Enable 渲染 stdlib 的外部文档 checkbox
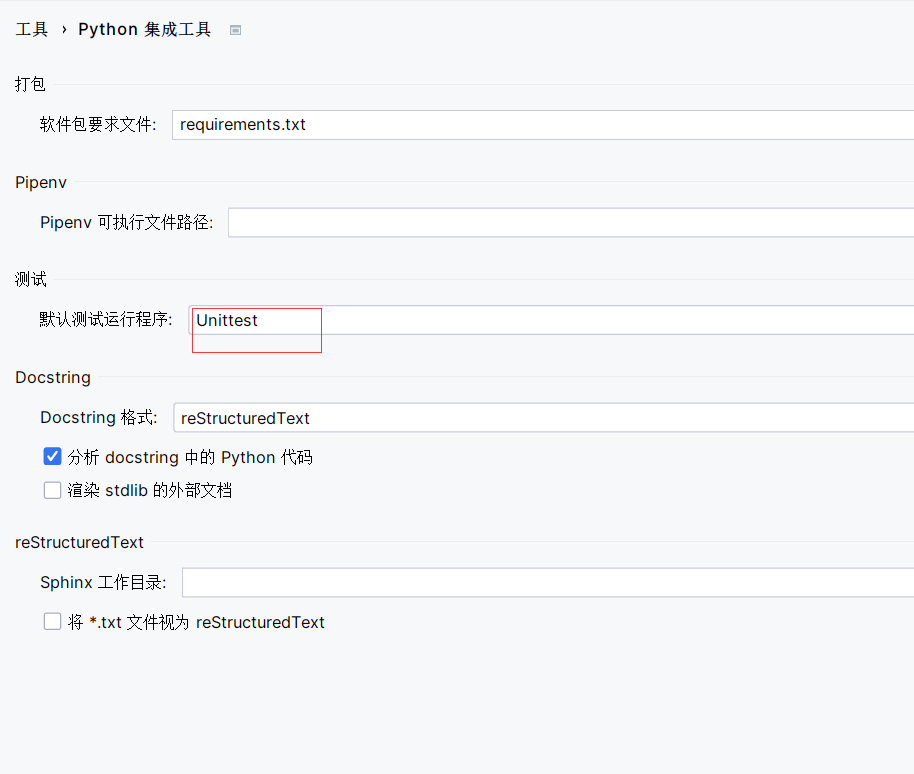The image size is (914, 774). pos(53,491)
